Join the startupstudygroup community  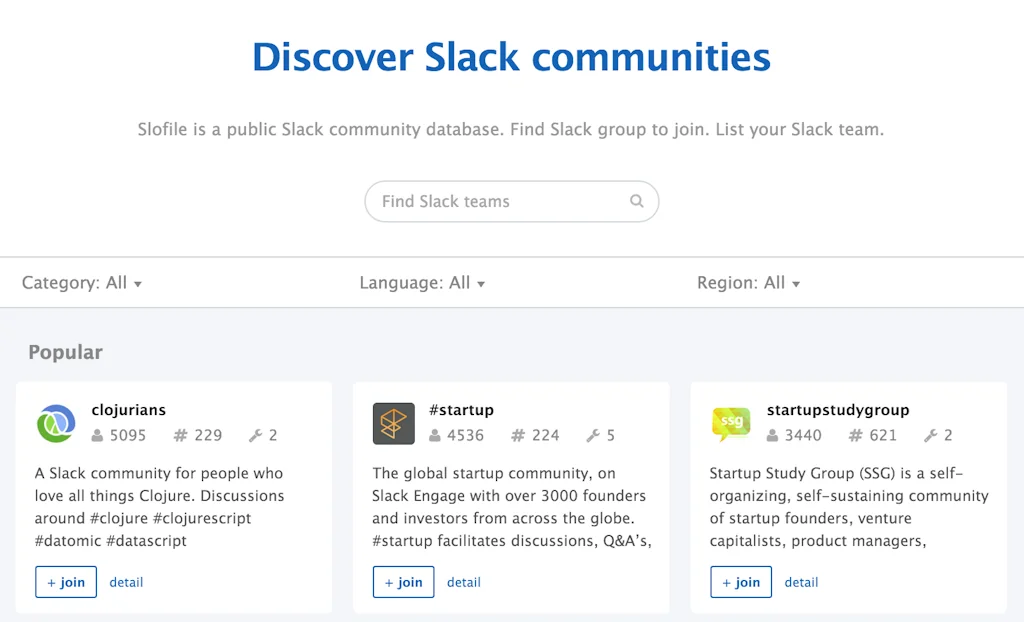(x=740, y=581)
